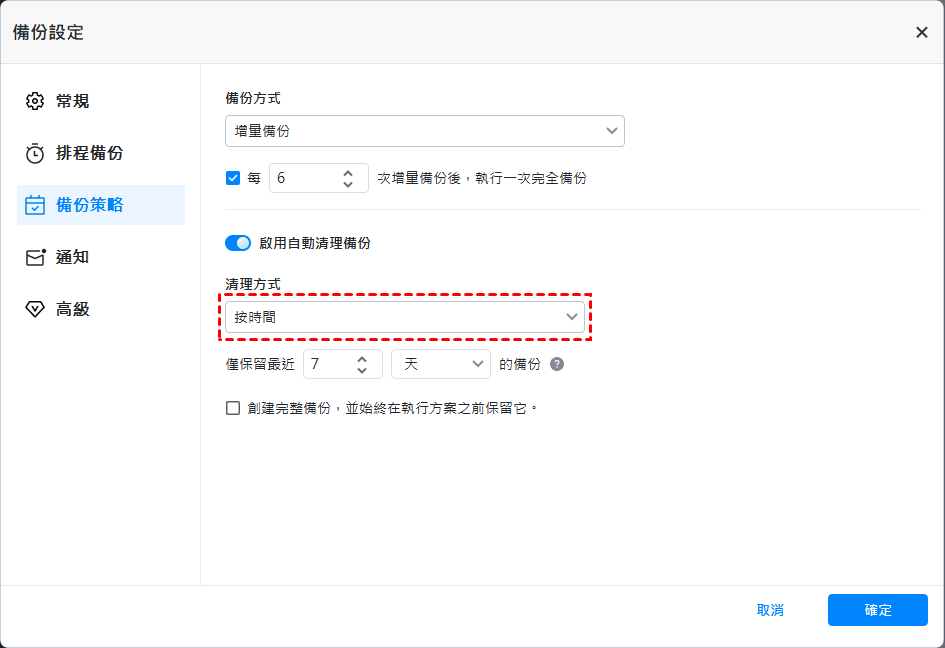
Task: Expand the 清理方式 dropdown showing 按時間
Action: coord(404,317)
